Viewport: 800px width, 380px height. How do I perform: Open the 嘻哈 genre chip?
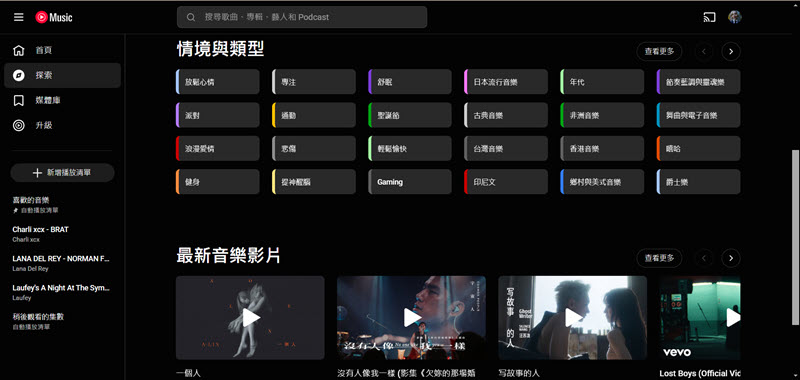click(698, 149)
